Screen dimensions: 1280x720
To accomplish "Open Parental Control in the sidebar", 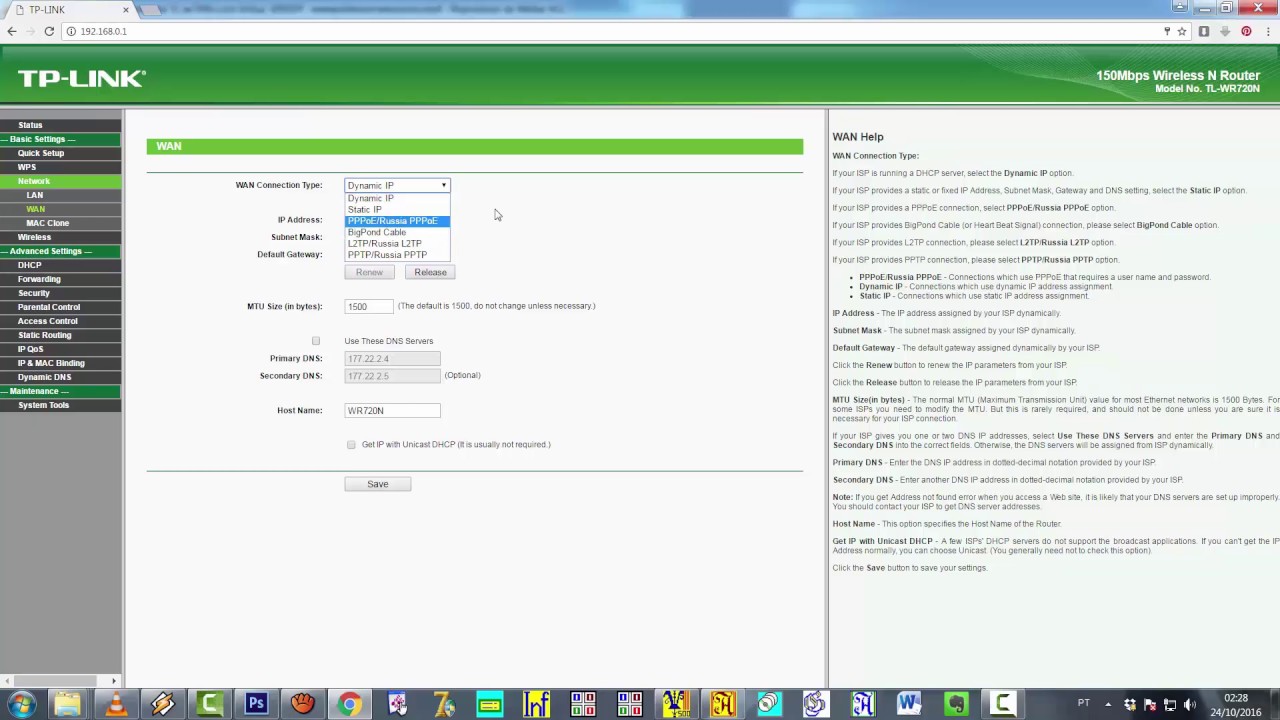I will pyautogui.click(x=48, y=307).
